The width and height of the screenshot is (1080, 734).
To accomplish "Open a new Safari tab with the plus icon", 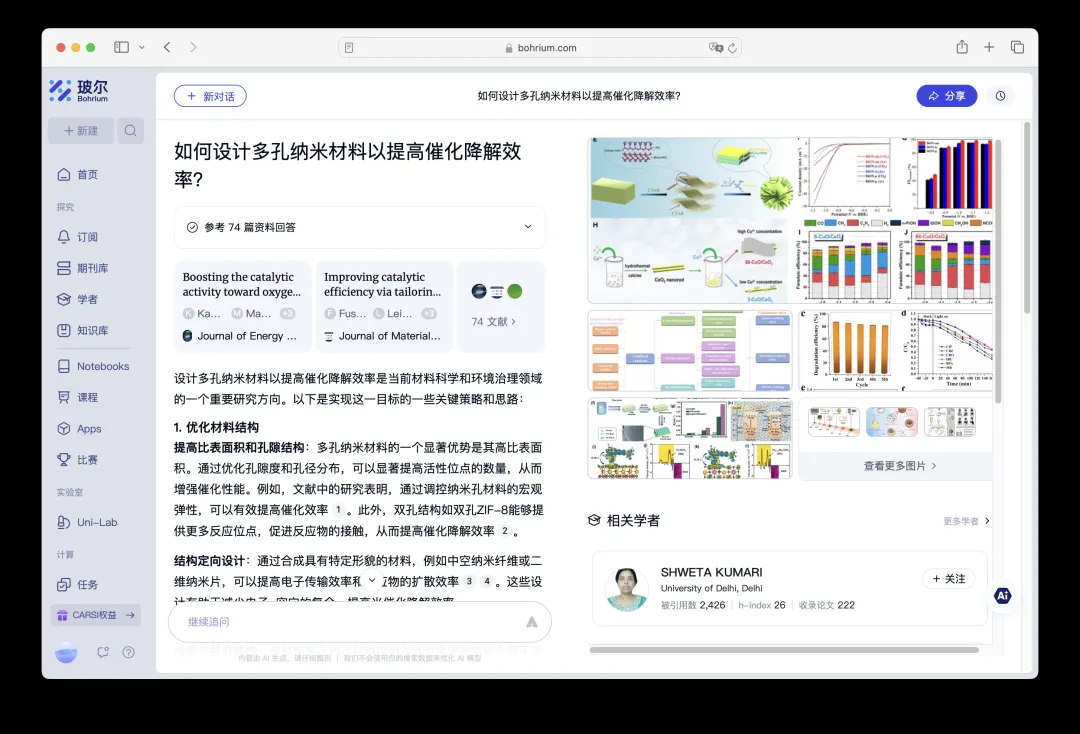I will coord(988,47).
